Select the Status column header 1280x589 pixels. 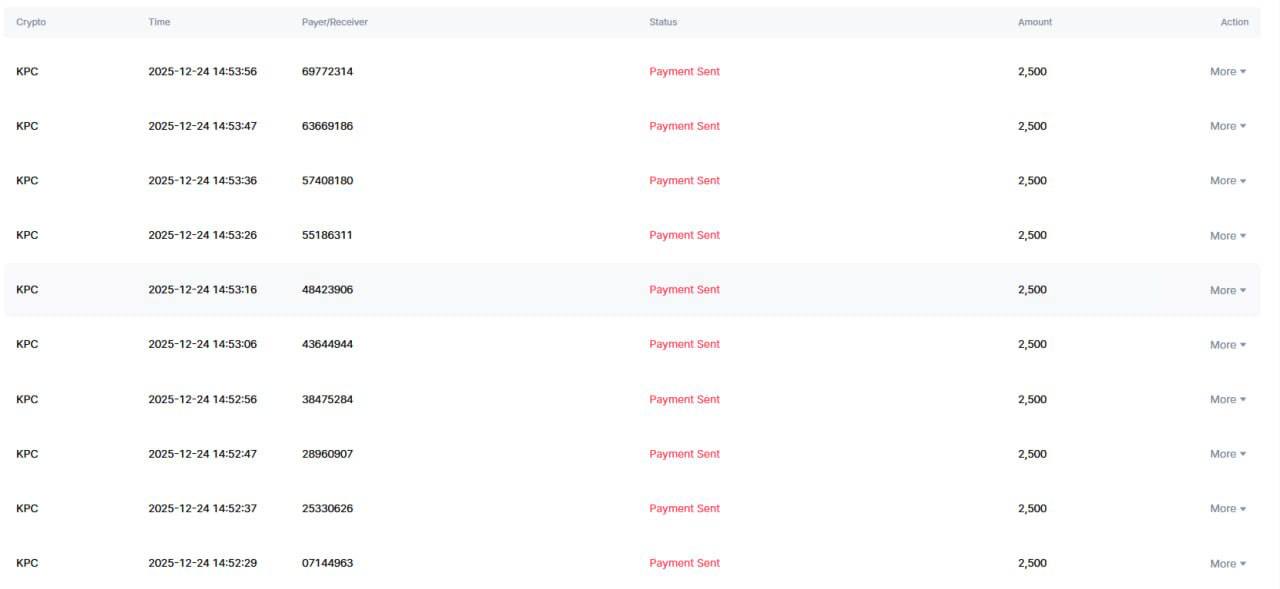tap(662, 22)
